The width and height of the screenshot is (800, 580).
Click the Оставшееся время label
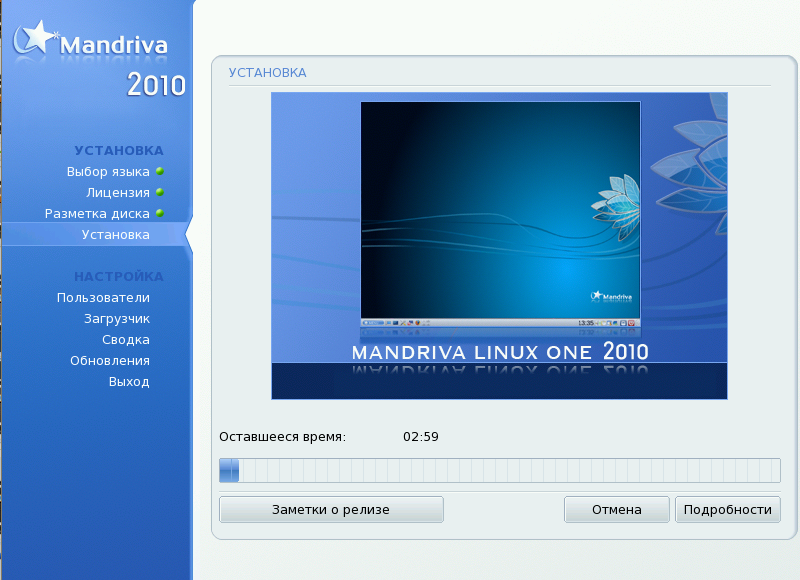click(x=283, y=437)
